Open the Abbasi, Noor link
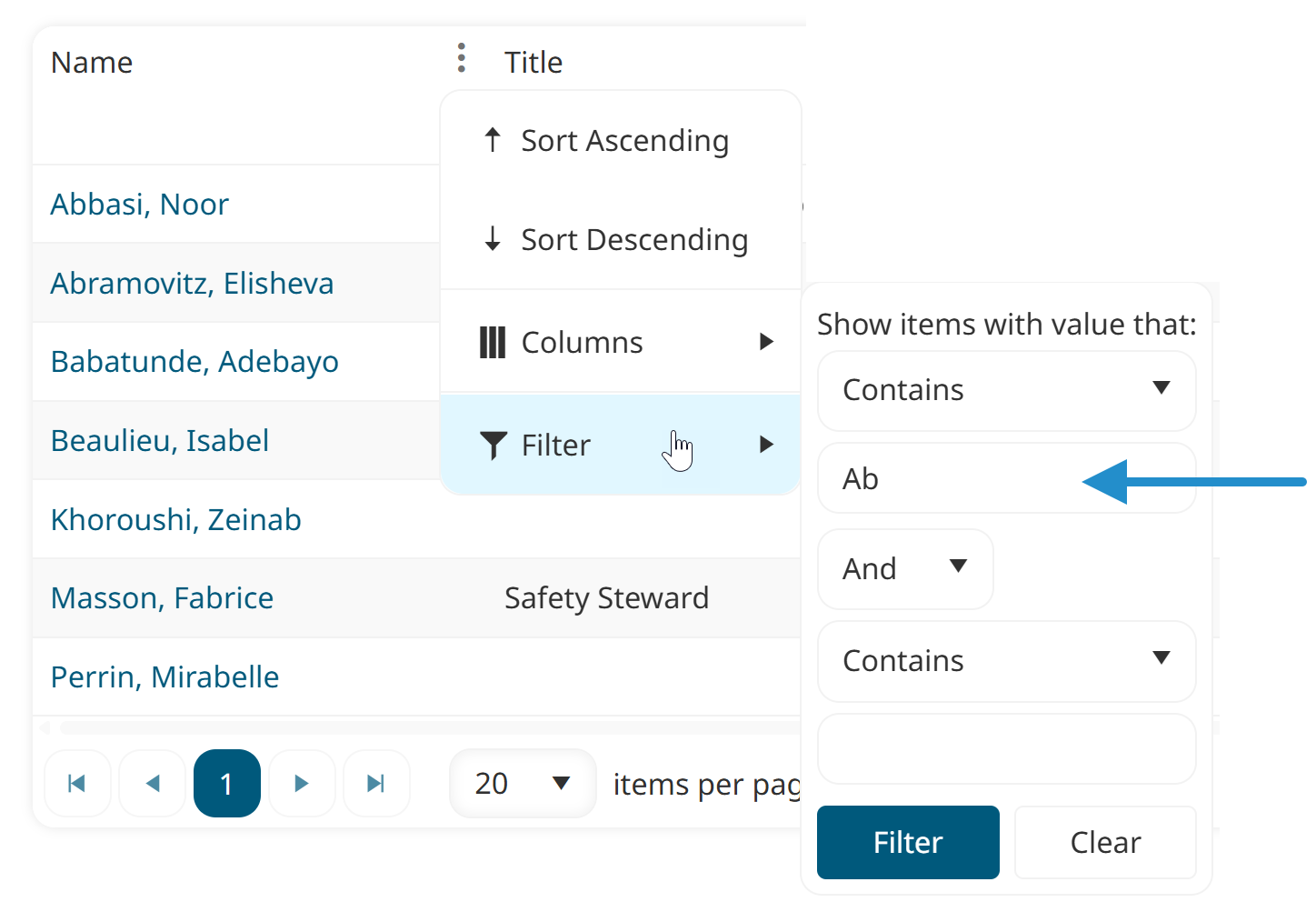Screen dimensions: 1316x922 coord(139,205)
